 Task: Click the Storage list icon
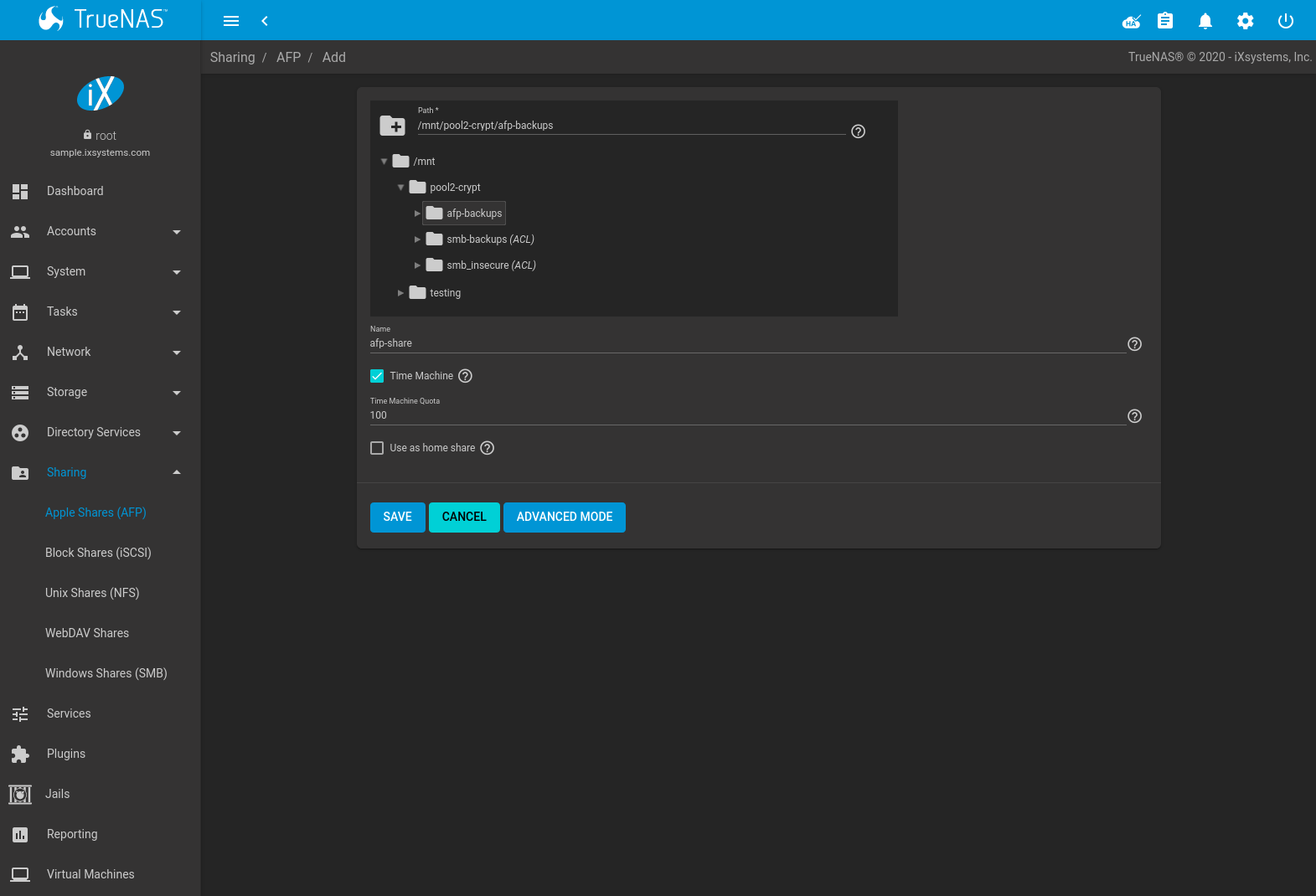tap(20, 392)
